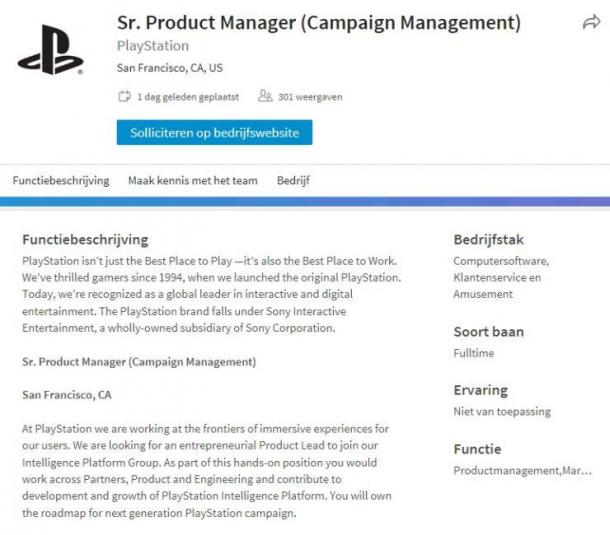
Task: Expand truncated Productmanagement,Mar… function text
Action: [522, 471]
